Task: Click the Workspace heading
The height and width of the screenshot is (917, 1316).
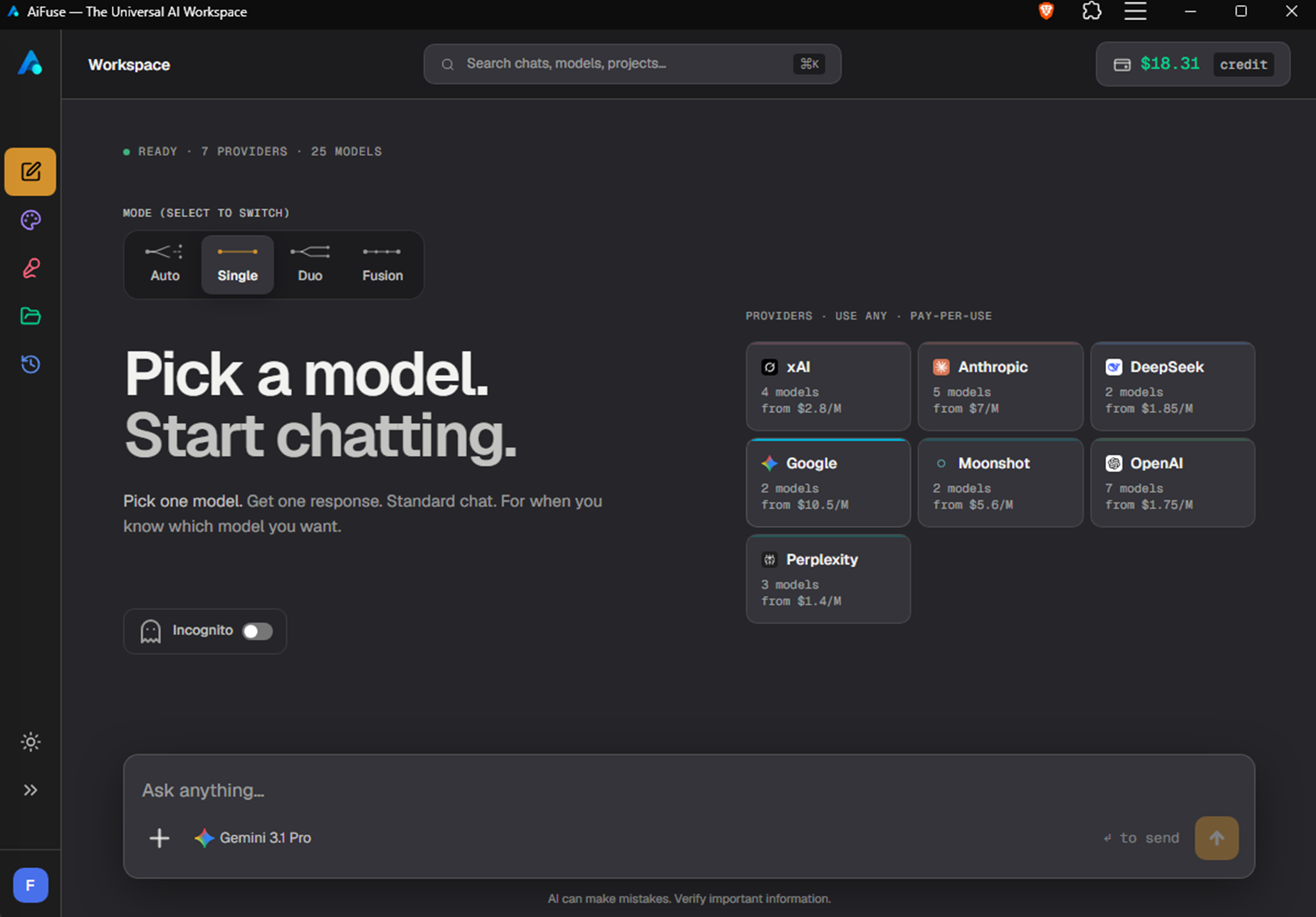Action: [x=129, y=65]
